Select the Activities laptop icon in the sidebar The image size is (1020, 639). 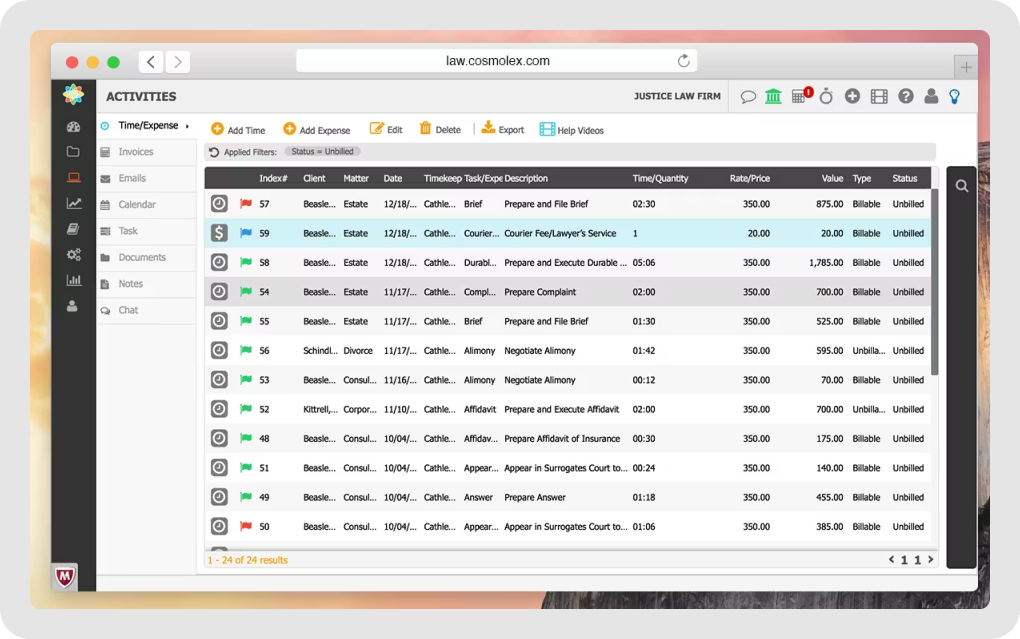[74, 178]
